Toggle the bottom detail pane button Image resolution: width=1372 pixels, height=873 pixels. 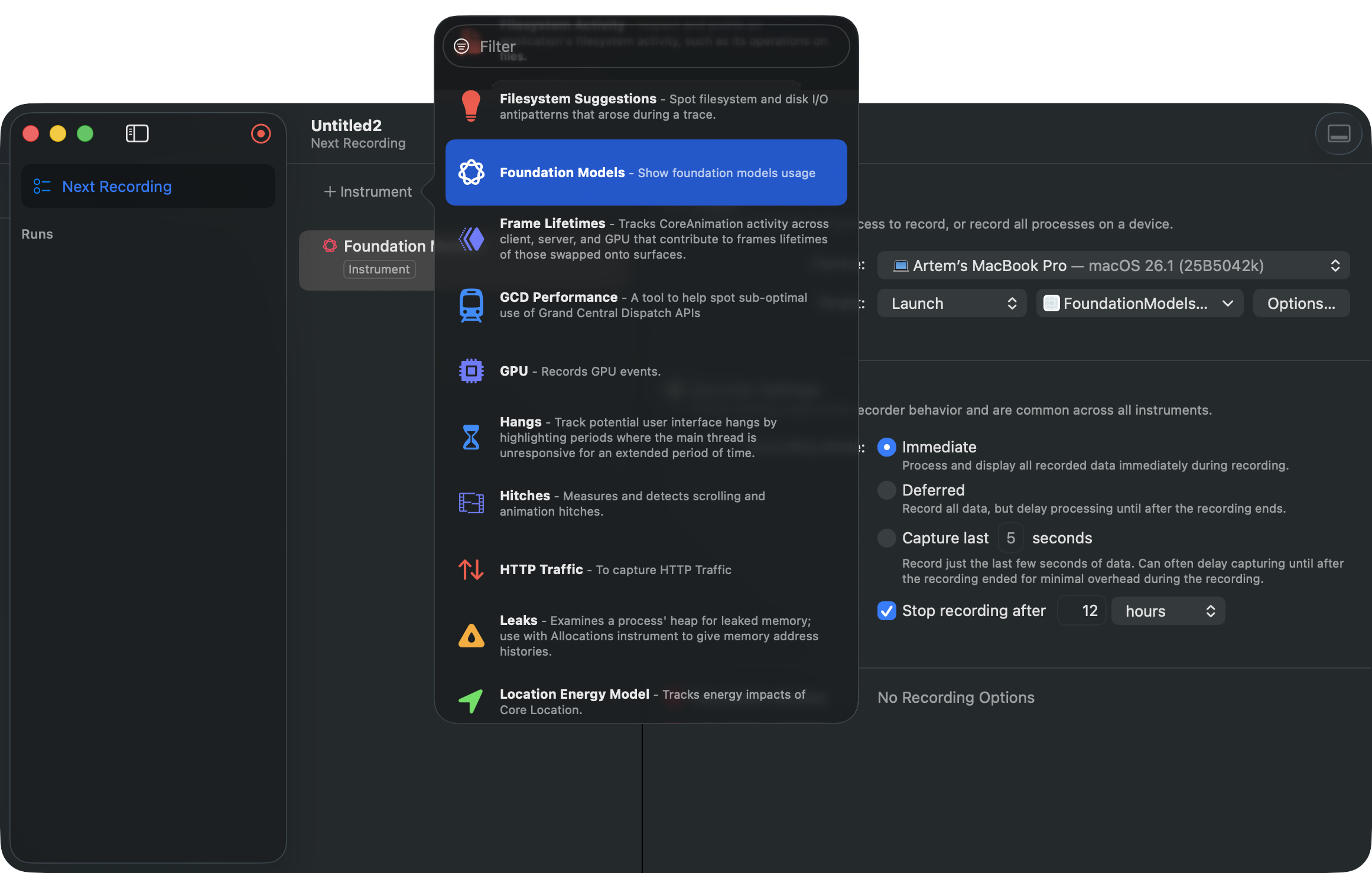tap(1338, 133)
